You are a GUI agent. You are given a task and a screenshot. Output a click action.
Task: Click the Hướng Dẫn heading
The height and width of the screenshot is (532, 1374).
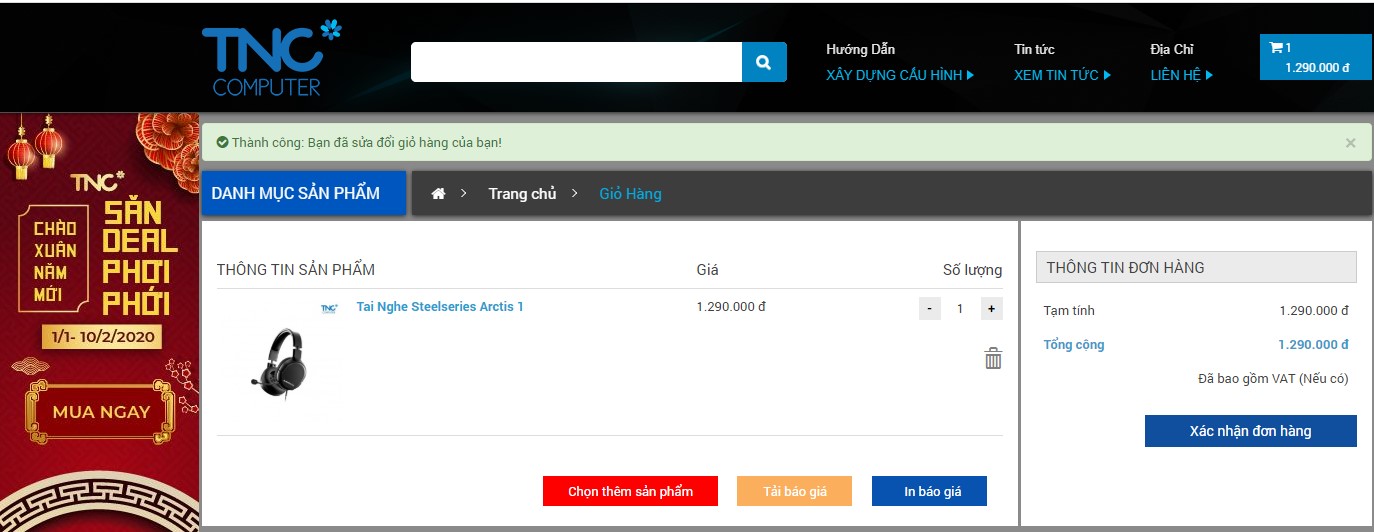[861, 49]
